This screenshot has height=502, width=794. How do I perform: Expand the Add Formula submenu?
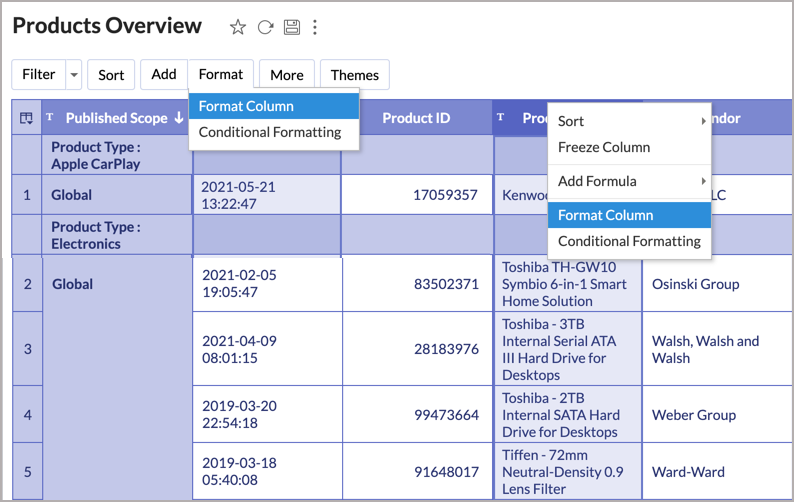click(x=629, y=181)
